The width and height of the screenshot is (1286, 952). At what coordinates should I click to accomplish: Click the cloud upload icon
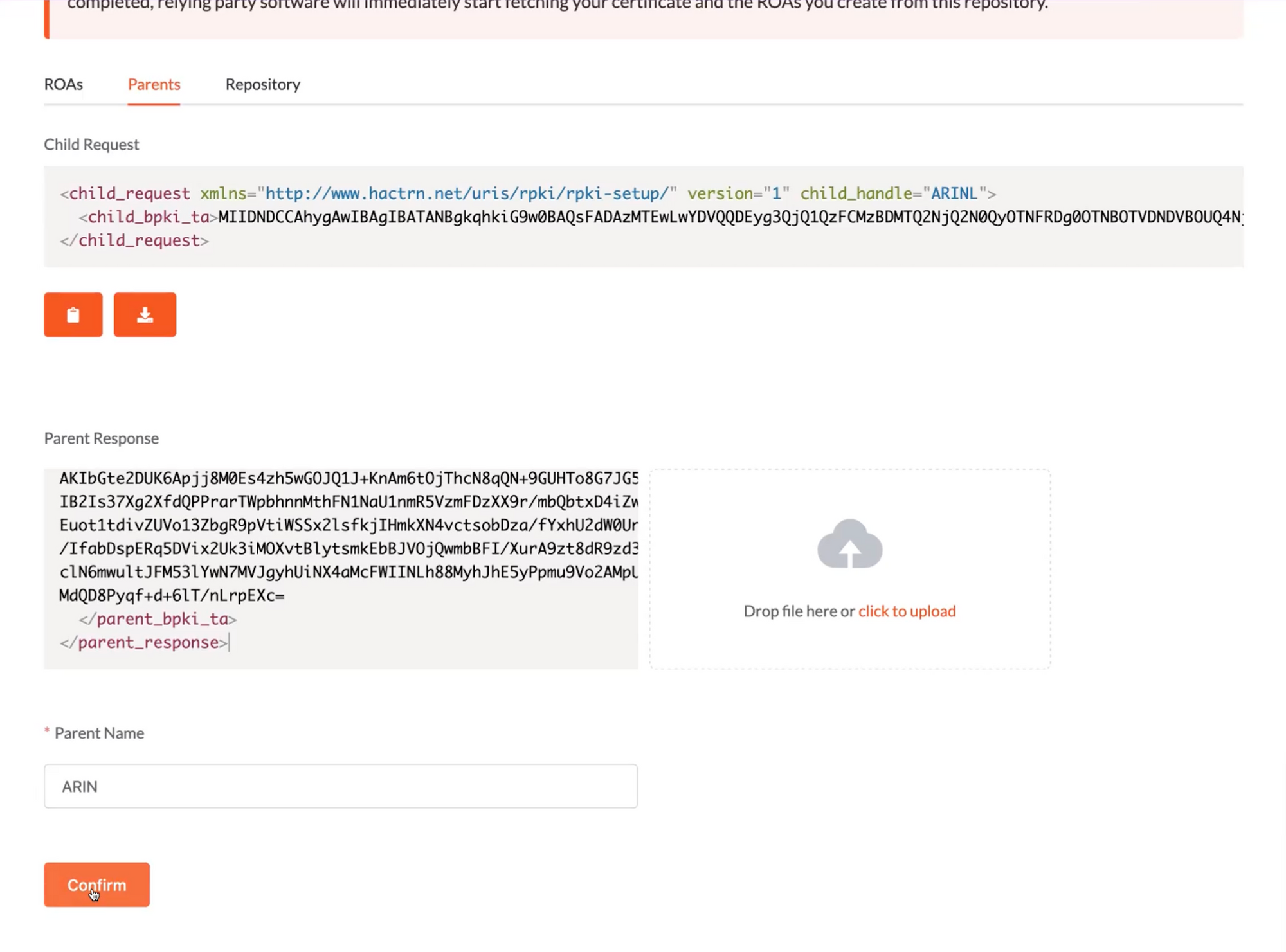click(x=849, y=544)
